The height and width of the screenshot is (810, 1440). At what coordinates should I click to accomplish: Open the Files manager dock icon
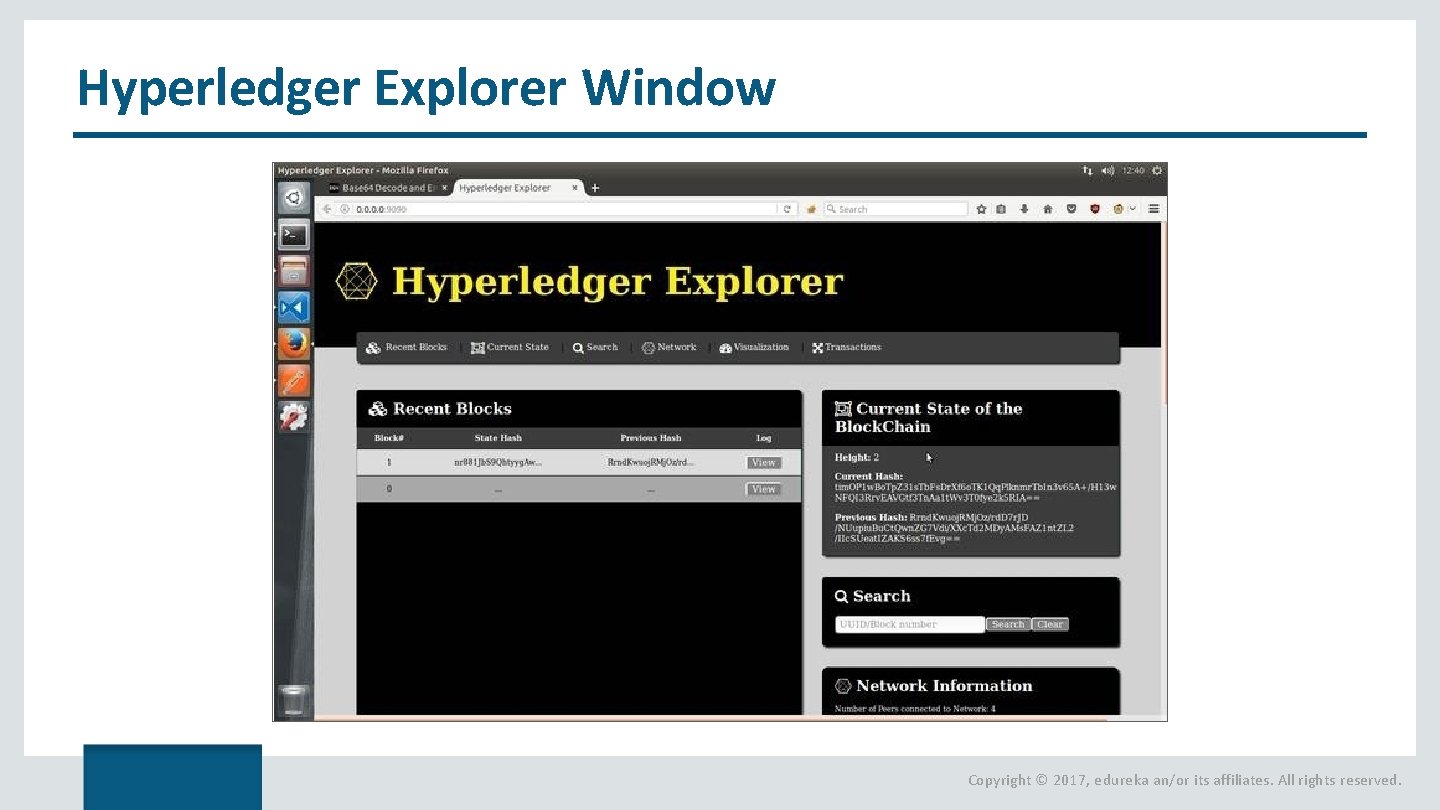tap(294, 271)
